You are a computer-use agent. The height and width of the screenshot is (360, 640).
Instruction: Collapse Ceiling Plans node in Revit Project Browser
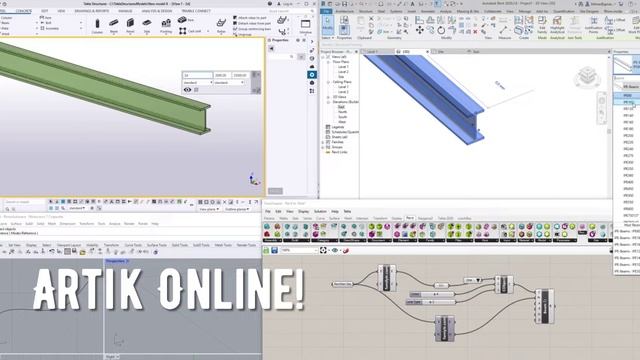coord(328,82)
